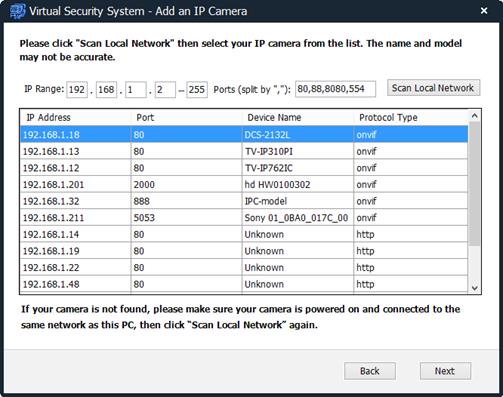Viewport: 503px width, 397px height.
Task: Select the row 192.168.1.18
Action: point(244,134)
